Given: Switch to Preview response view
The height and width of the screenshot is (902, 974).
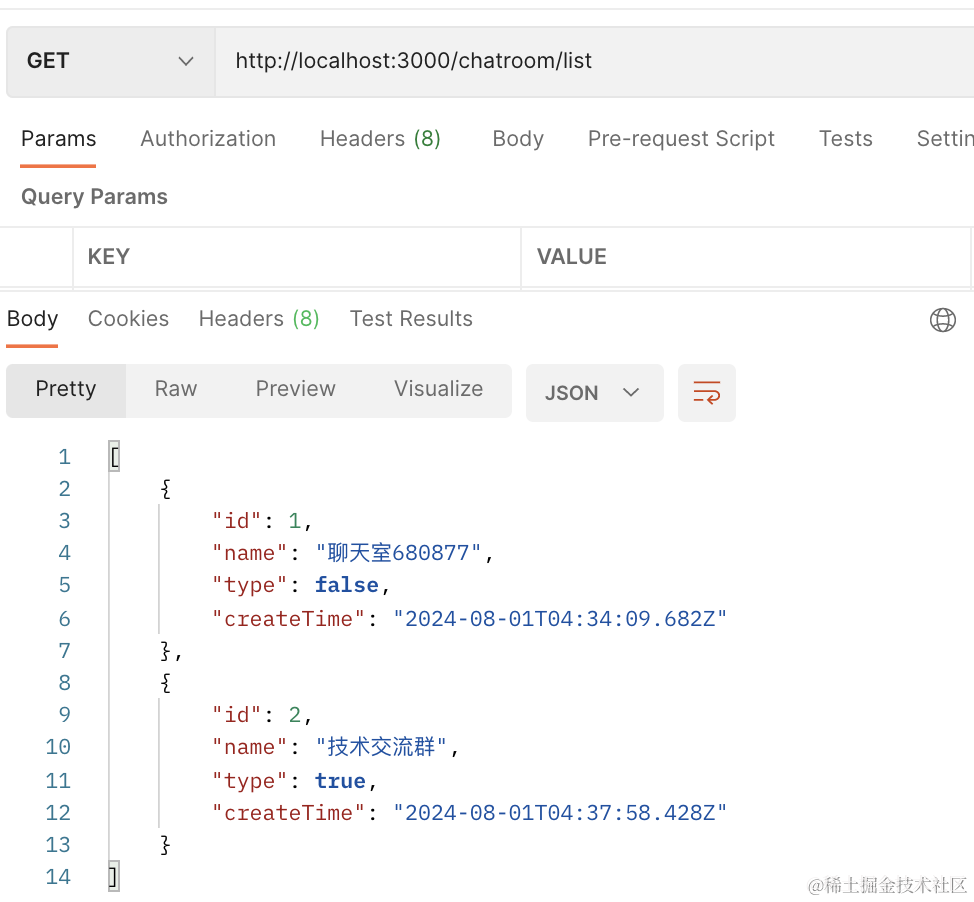Looking at the screenshot, I should [x=295, y=389].
